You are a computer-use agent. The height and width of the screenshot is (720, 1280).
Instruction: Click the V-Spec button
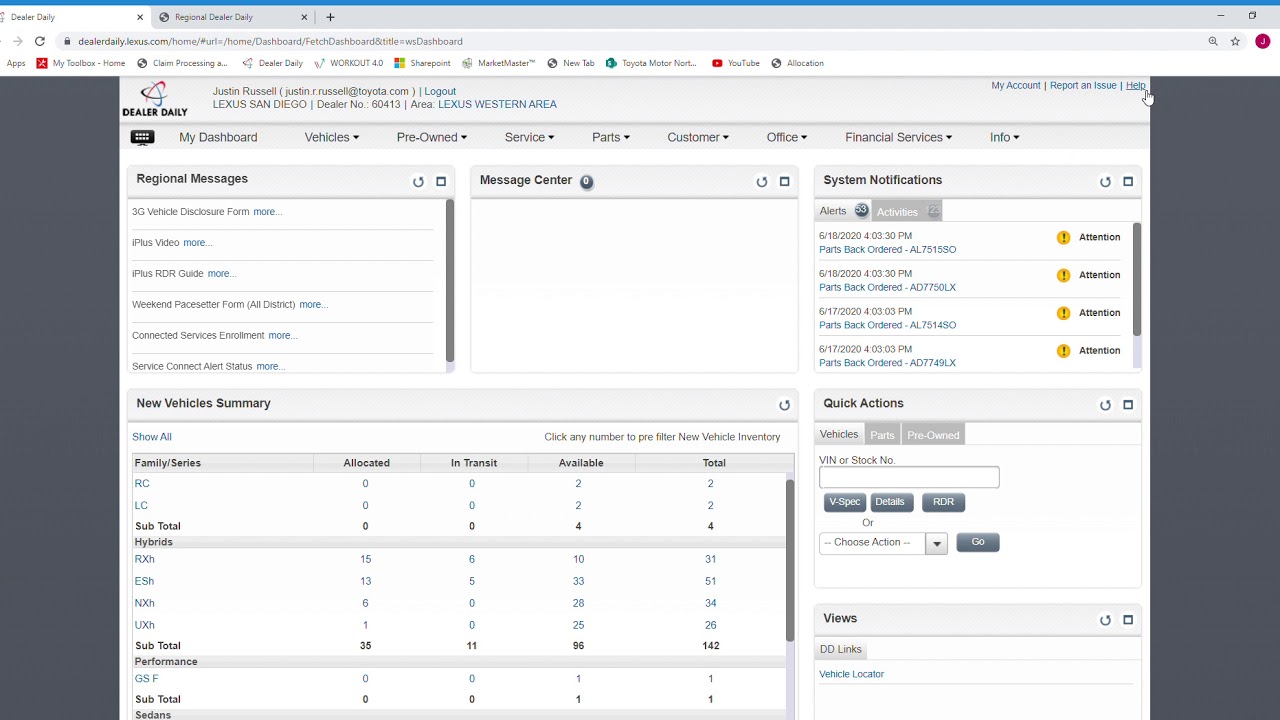(x=844, y=502)
